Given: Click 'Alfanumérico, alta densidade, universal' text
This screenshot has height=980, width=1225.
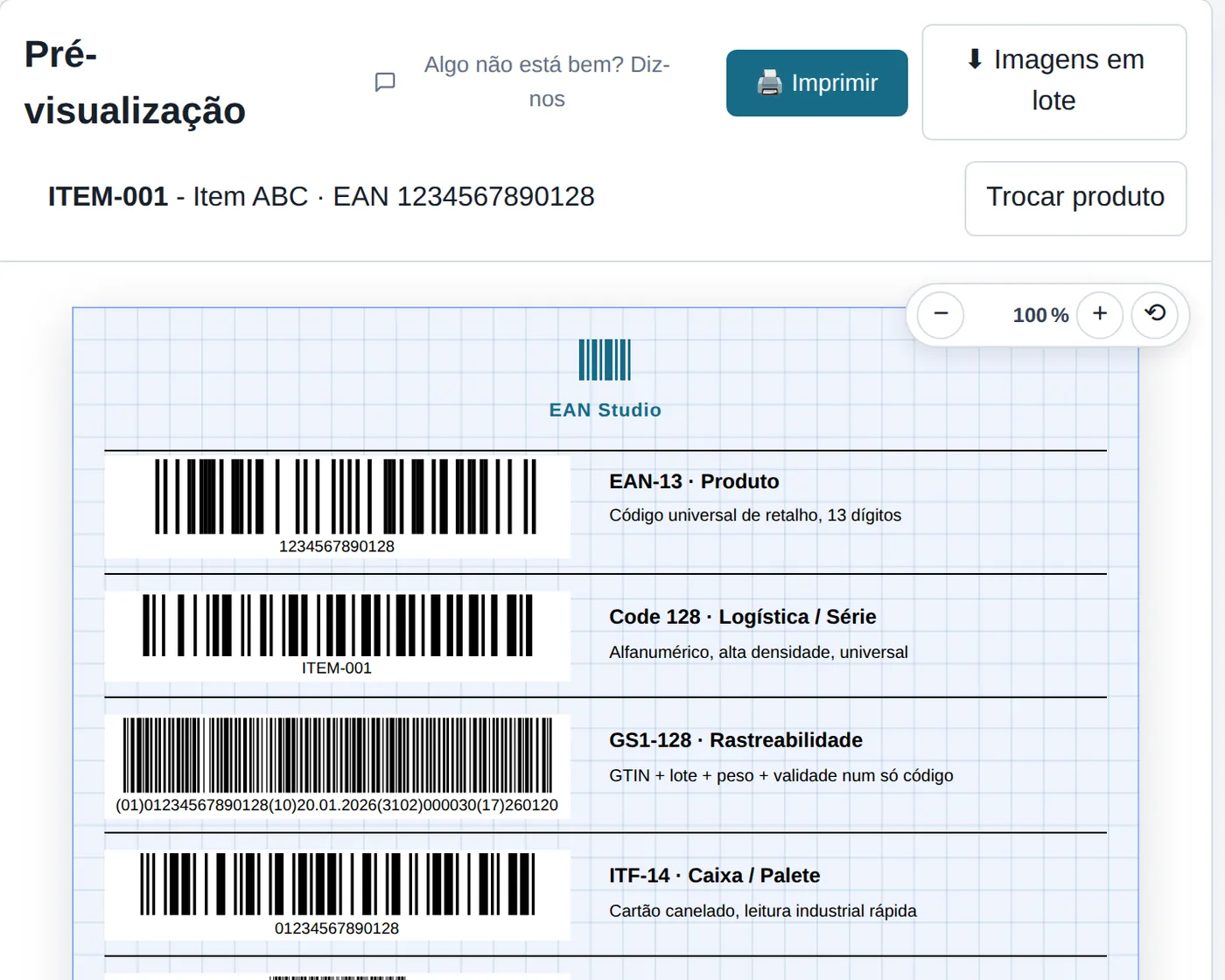Looking at the screenshot, I should 759,652.
